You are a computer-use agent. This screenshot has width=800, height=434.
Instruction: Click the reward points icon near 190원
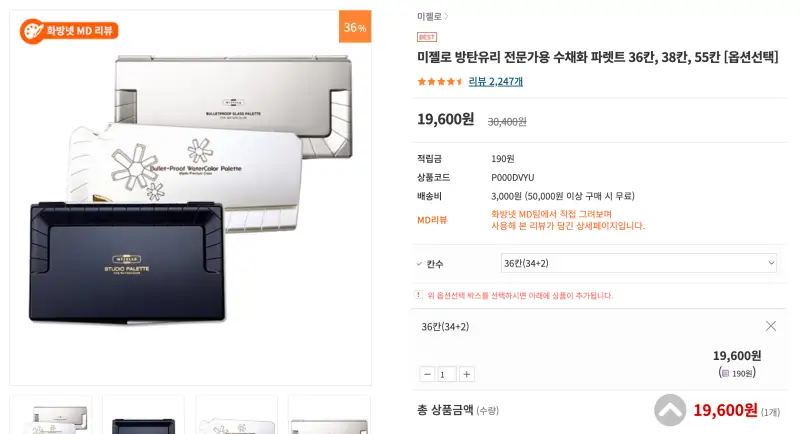725,373
